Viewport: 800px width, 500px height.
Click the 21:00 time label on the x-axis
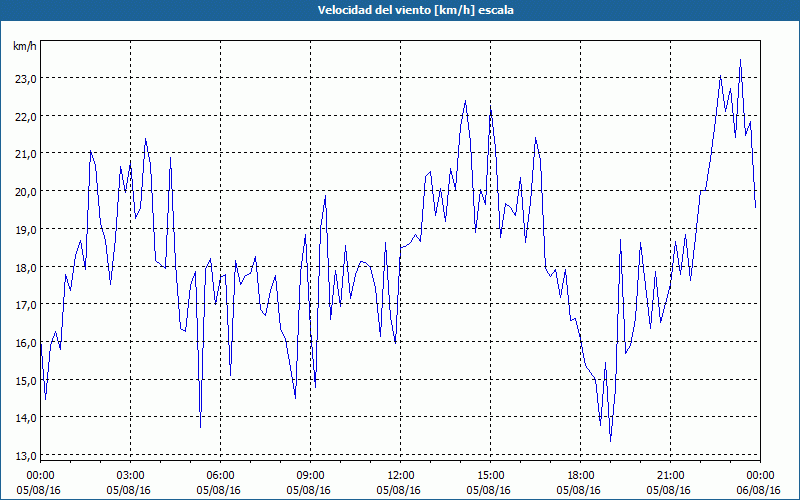(670, 476)
